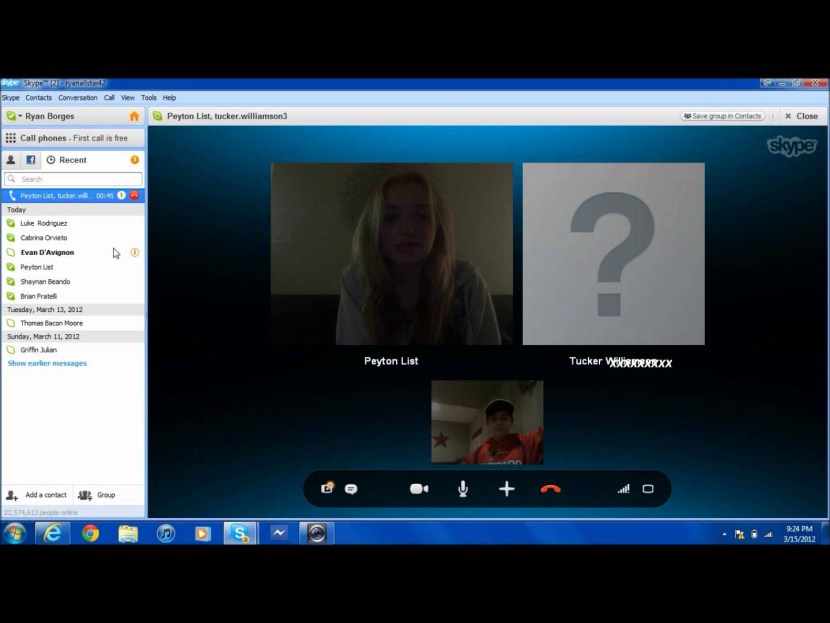Take a snapshot with the camera icon

(x=326, y=489)
